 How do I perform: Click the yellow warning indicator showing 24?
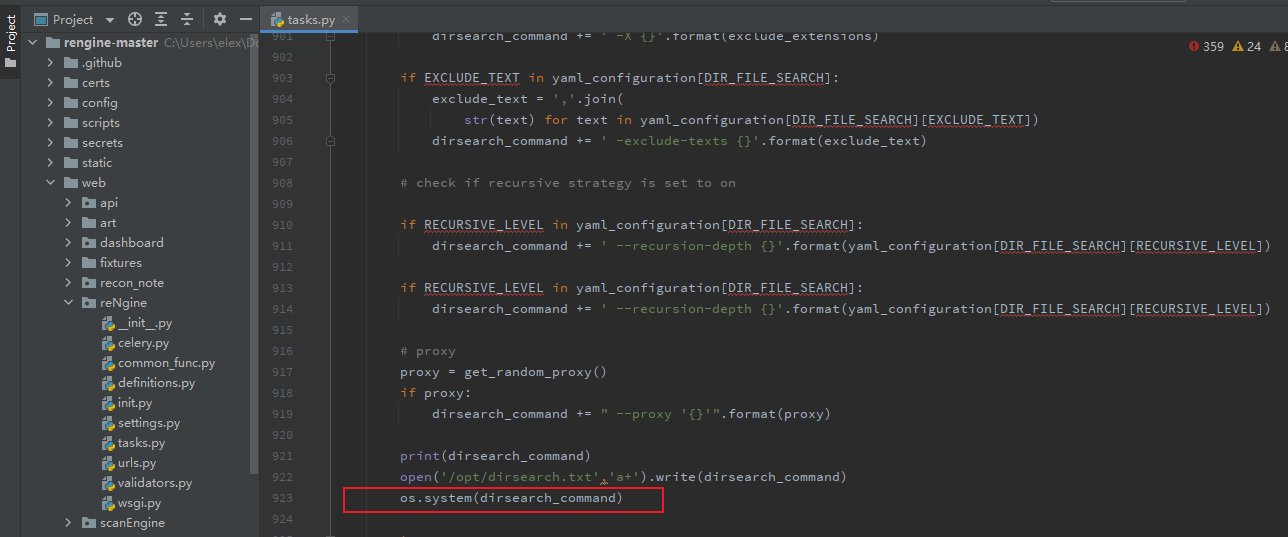click(x=1246, y=46)
